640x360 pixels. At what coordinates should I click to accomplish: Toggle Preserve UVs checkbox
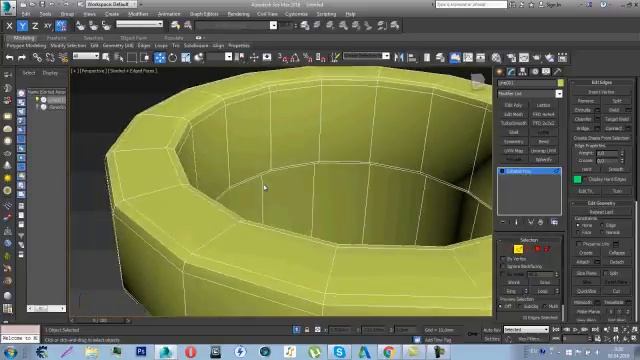579,244
